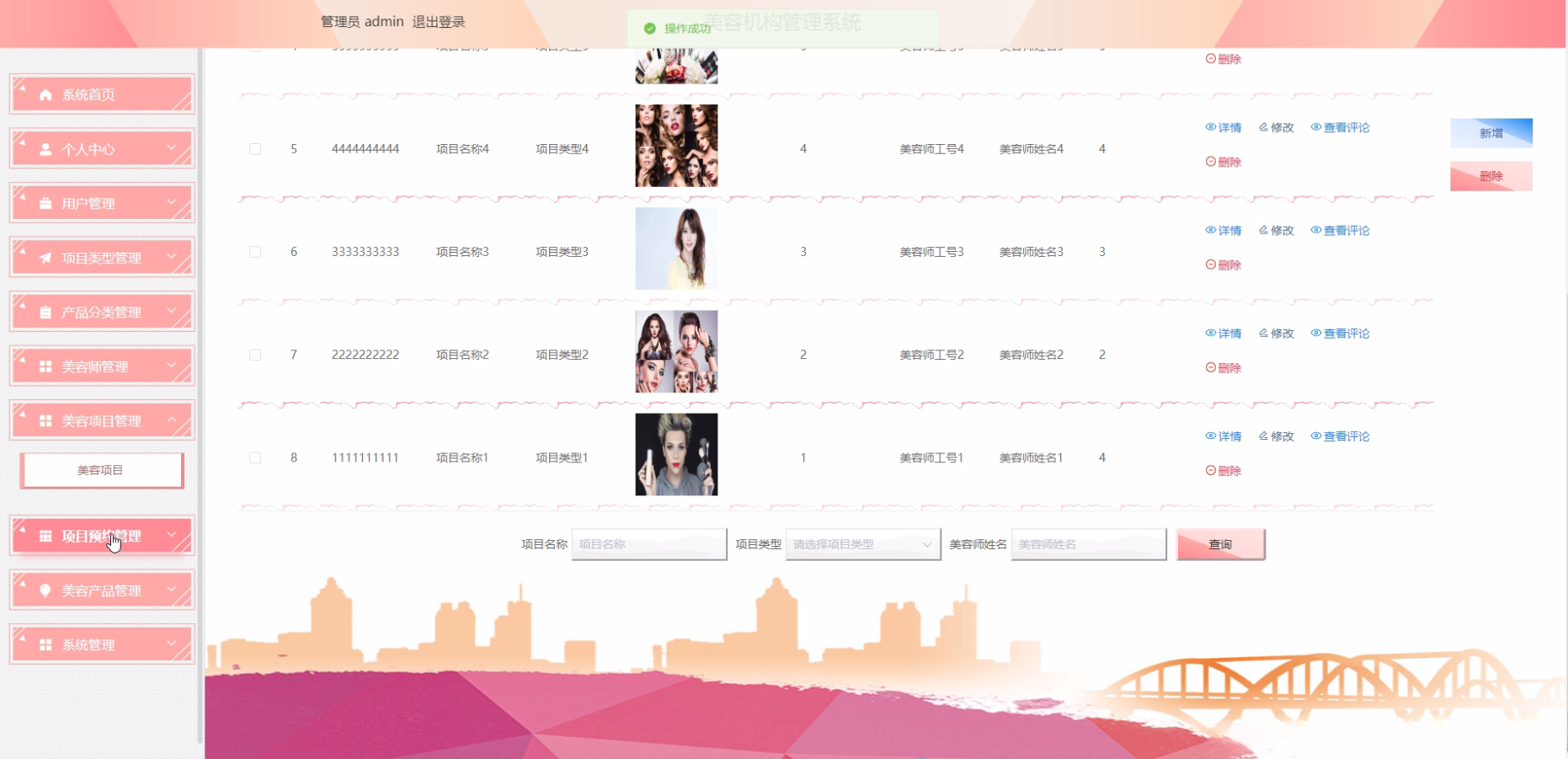Screen dimensions: 1568x759
Task: Click the lightbulb icon of 美容产品管理
Action: pyautogui.click(x=45, y=591)
